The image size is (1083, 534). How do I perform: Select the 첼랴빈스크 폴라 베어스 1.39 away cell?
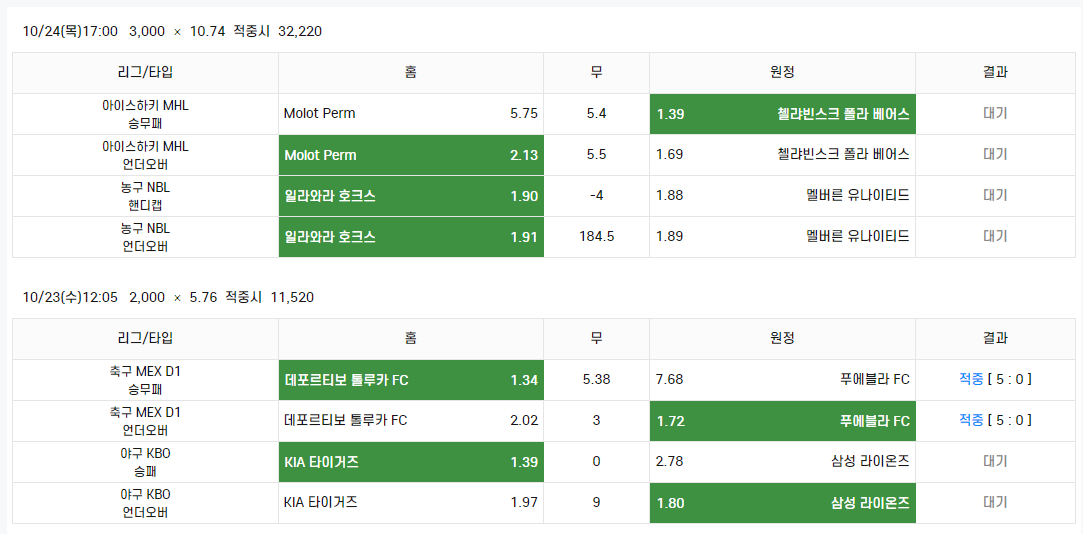(783, 114)
